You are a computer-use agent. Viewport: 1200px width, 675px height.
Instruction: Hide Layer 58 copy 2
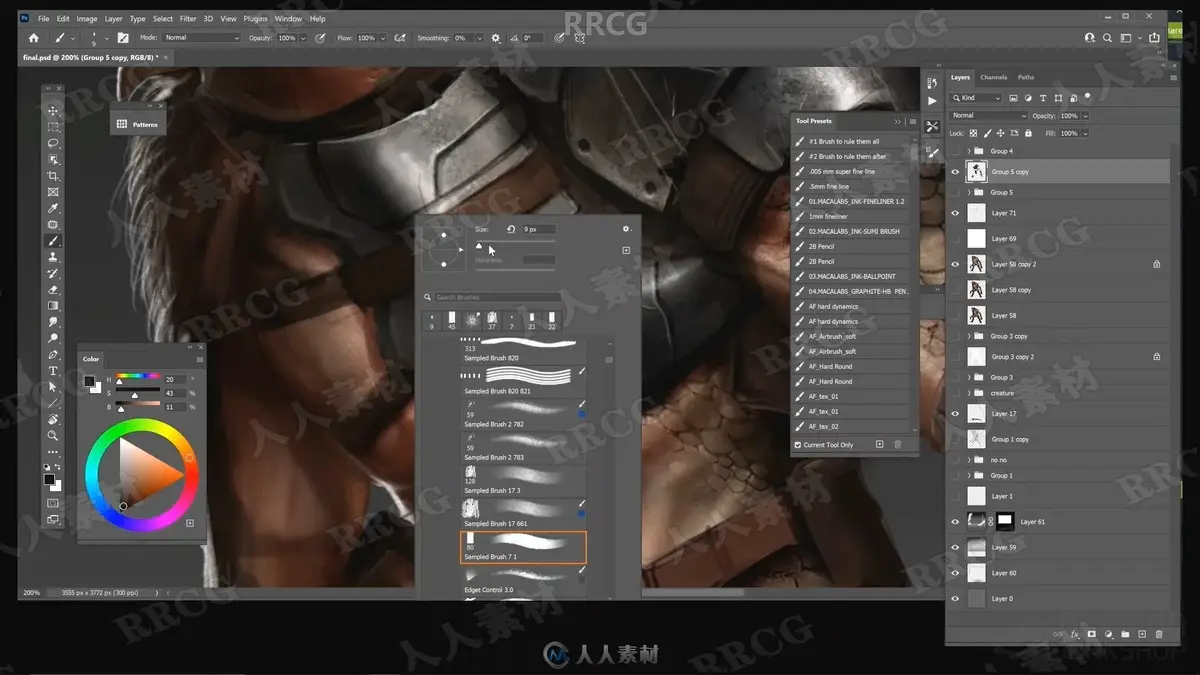(x=955, y=265)
